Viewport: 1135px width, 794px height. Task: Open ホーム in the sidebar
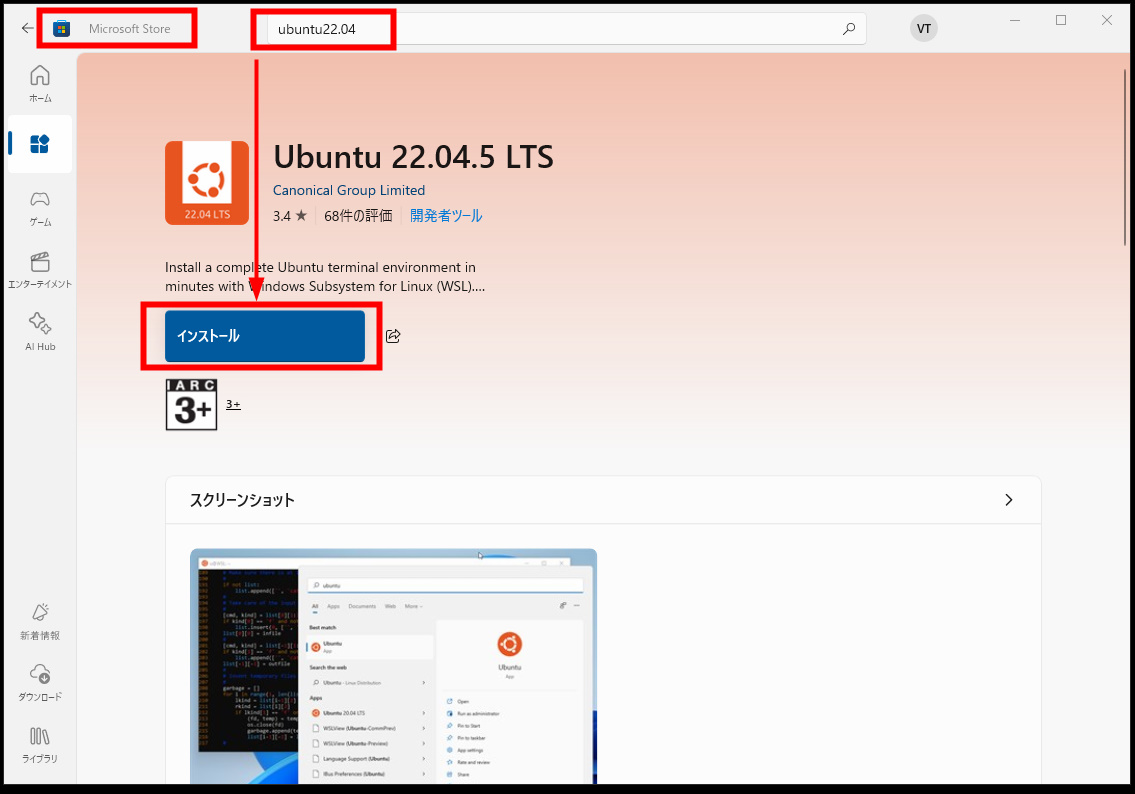point(40,83)
